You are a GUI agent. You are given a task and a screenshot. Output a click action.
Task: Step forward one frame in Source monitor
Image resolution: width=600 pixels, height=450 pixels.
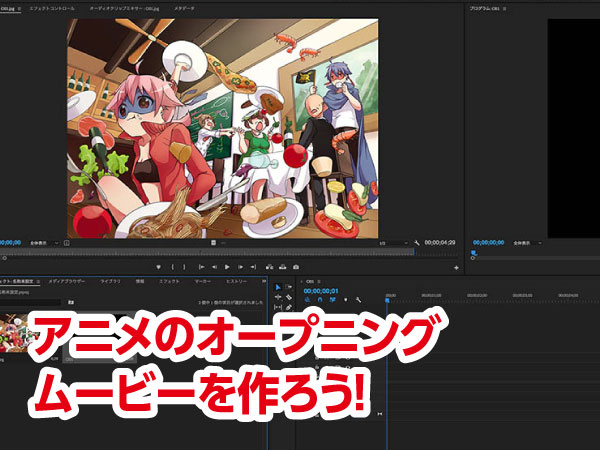[240, 267]
